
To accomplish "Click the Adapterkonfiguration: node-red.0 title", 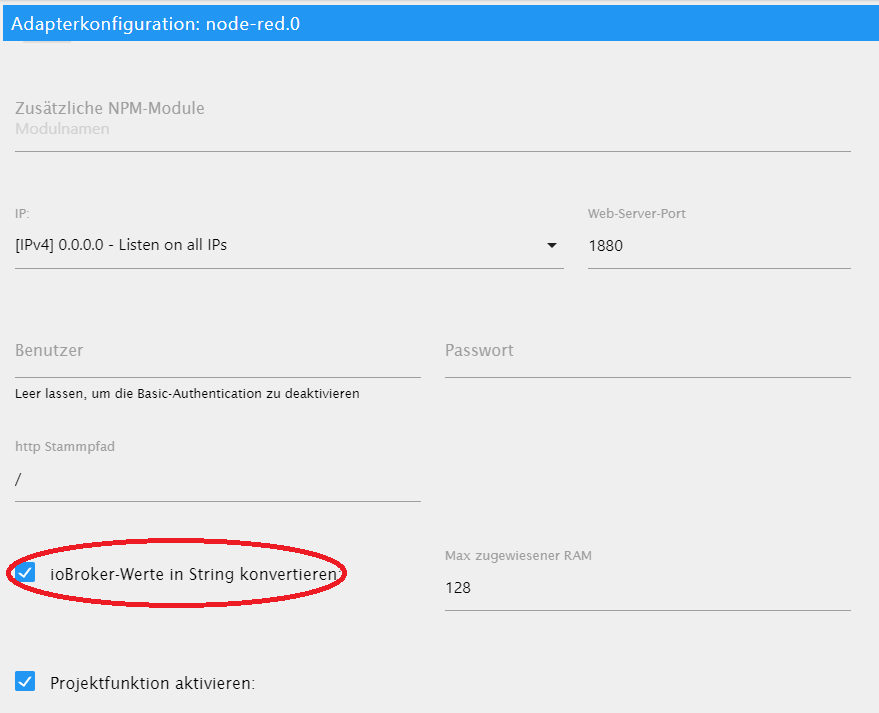I will 155,24.
